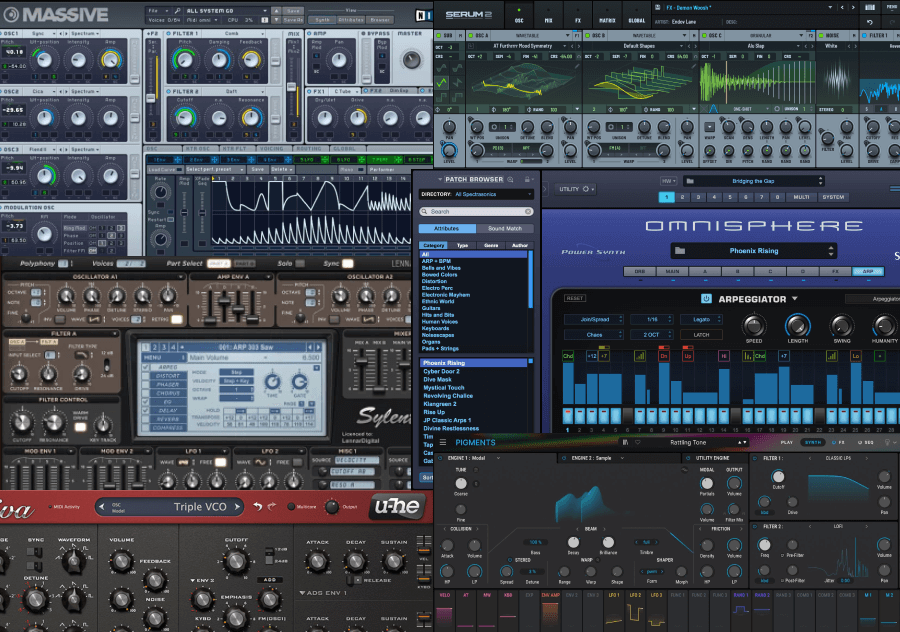Select Omnisphere part 4 button

tap(714, 197)
